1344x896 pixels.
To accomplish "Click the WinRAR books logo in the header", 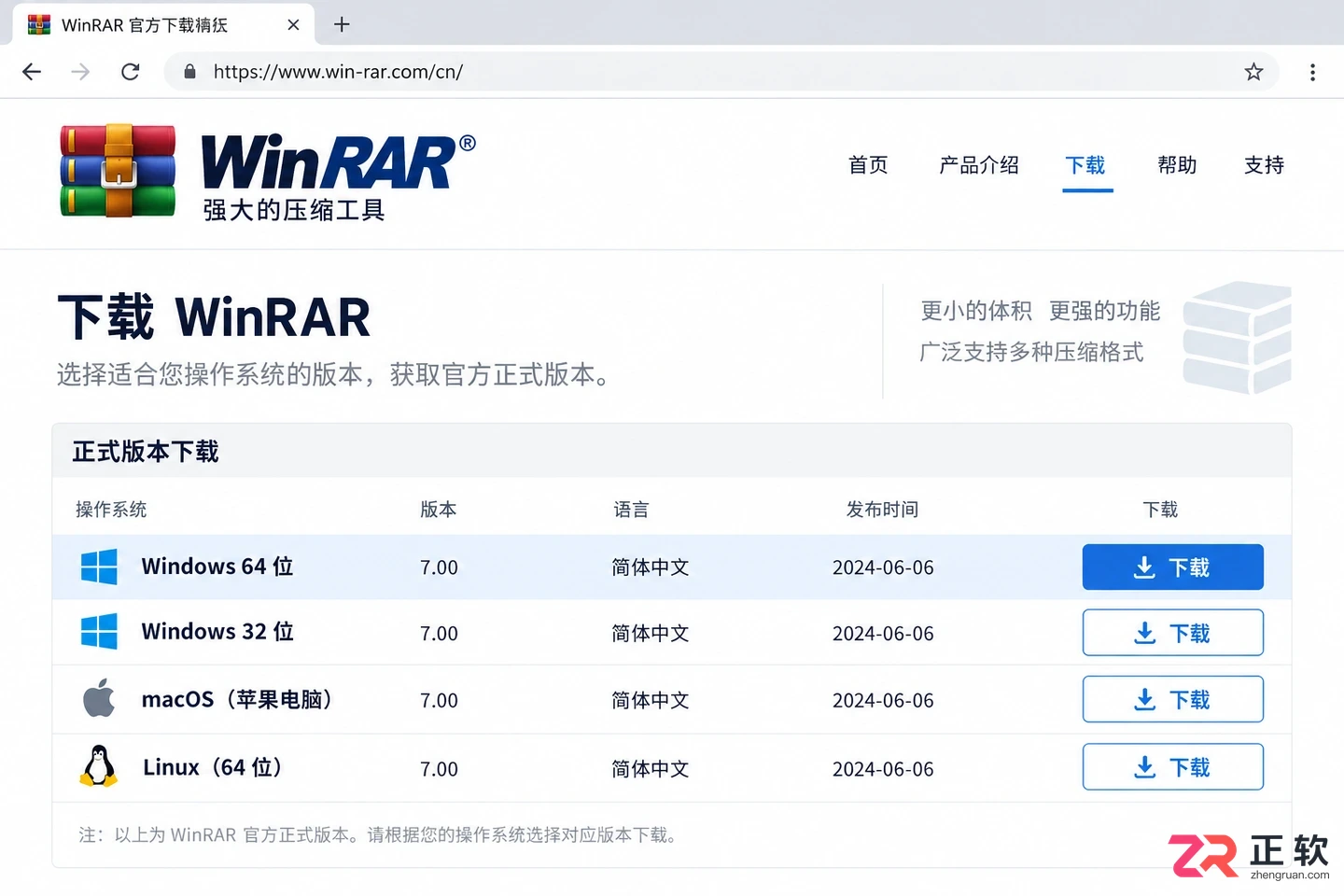I will click(x=118, y=171).
